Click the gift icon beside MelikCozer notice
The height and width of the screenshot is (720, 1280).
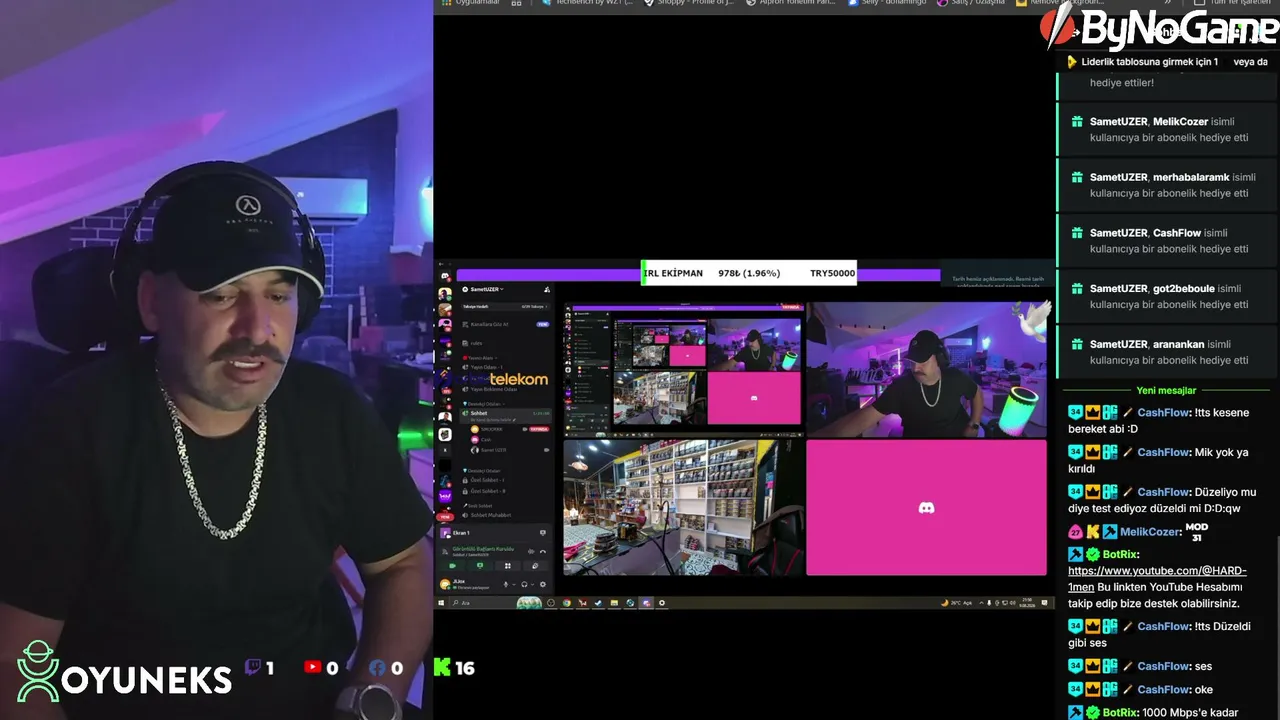point(1077,122)
